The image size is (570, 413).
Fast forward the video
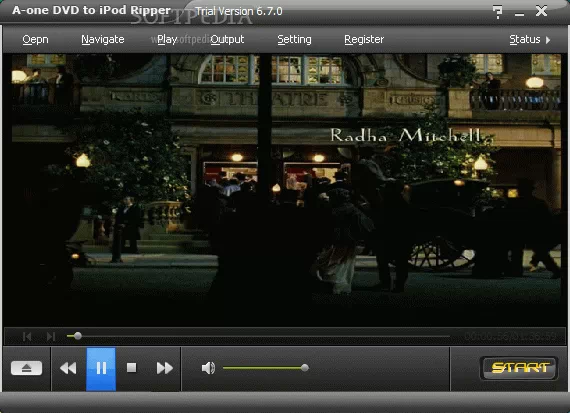pyautogui.click(x=164, y=368)
